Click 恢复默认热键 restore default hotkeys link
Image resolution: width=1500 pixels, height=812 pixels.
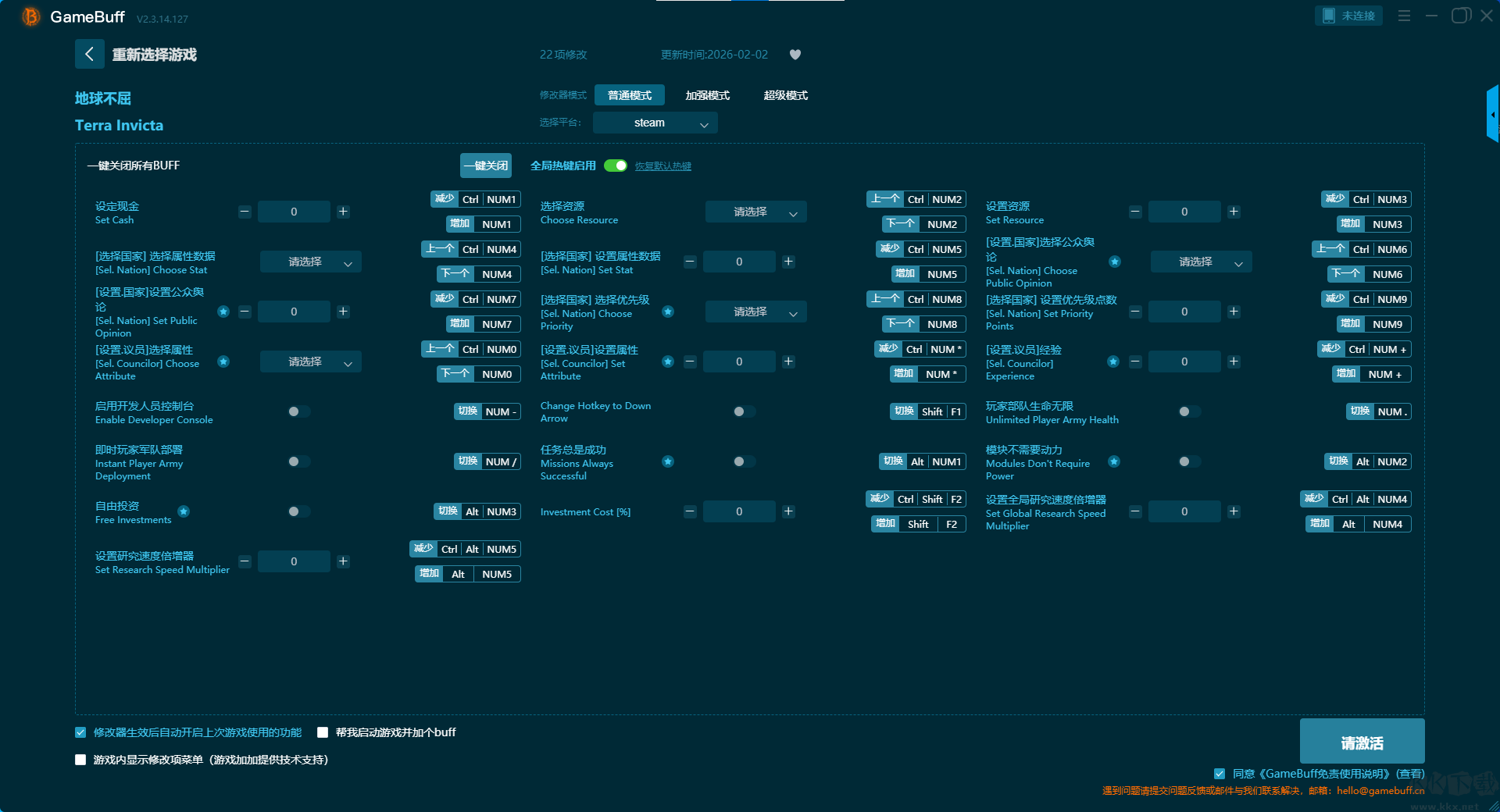tap(663, 166)
